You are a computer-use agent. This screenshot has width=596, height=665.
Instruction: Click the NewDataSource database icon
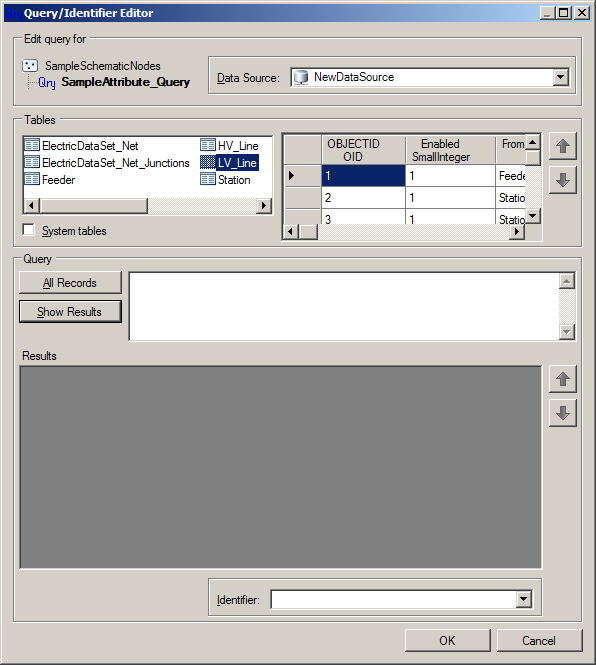(x=301, y=77)
